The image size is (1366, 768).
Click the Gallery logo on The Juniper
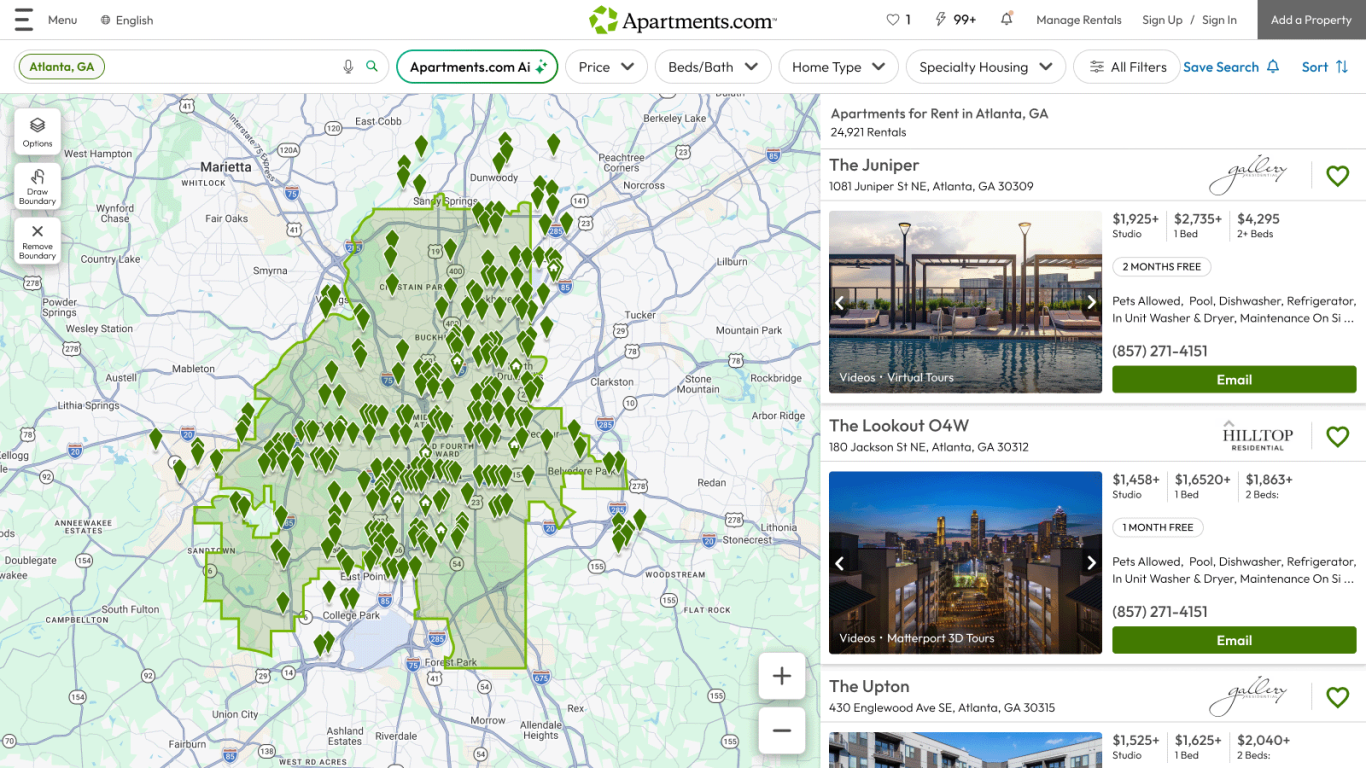coord(1249,176)
